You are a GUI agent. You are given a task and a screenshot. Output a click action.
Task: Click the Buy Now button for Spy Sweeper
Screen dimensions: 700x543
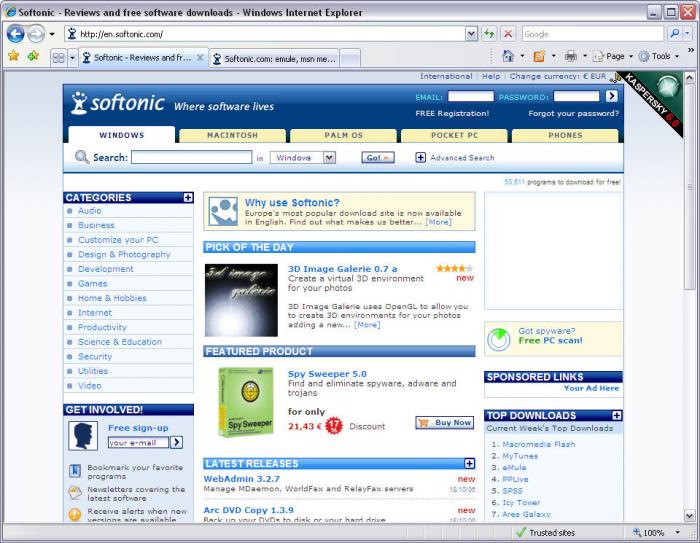[444, 423]
